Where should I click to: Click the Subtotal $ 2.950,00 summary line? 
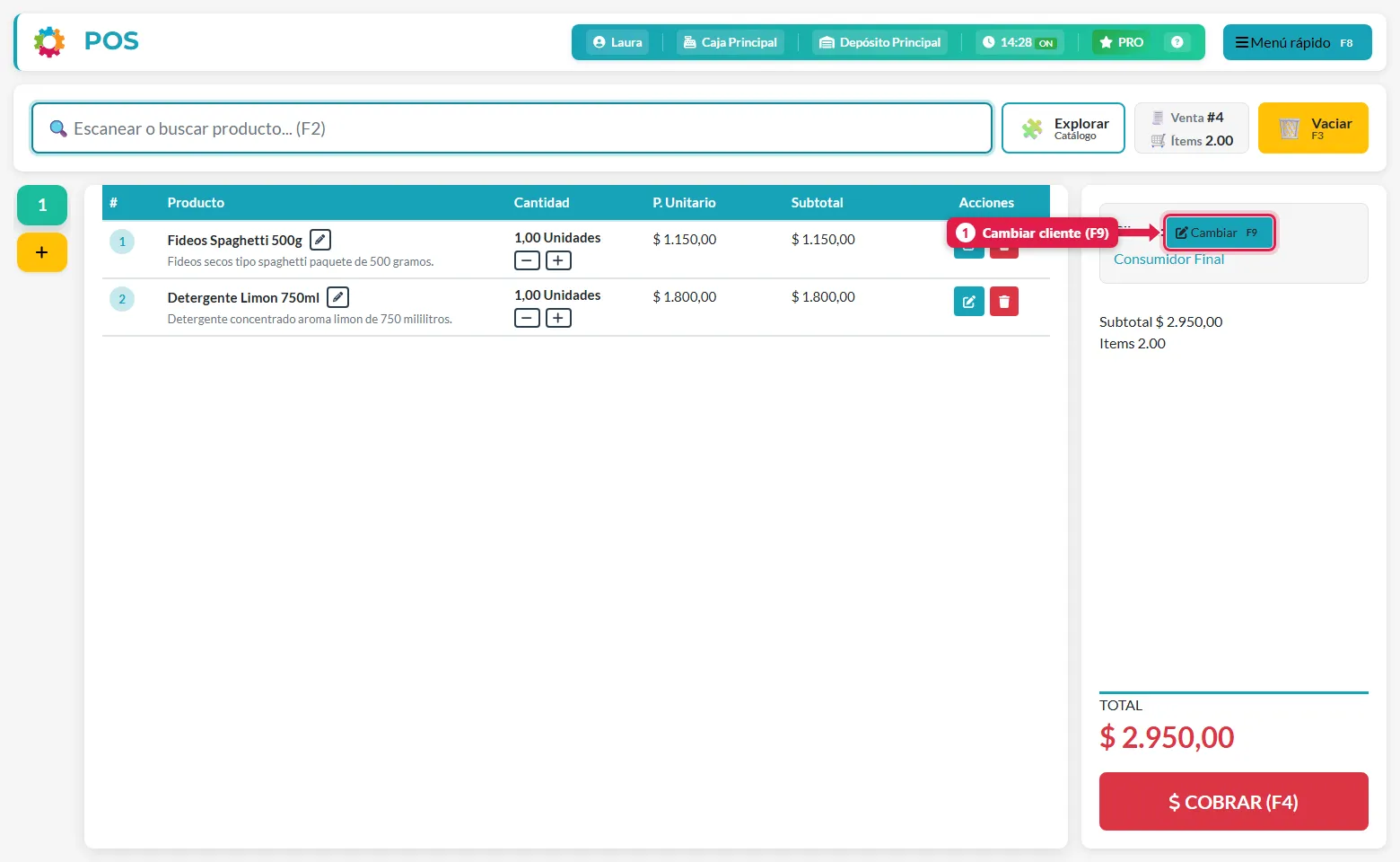coord(1160,321)
